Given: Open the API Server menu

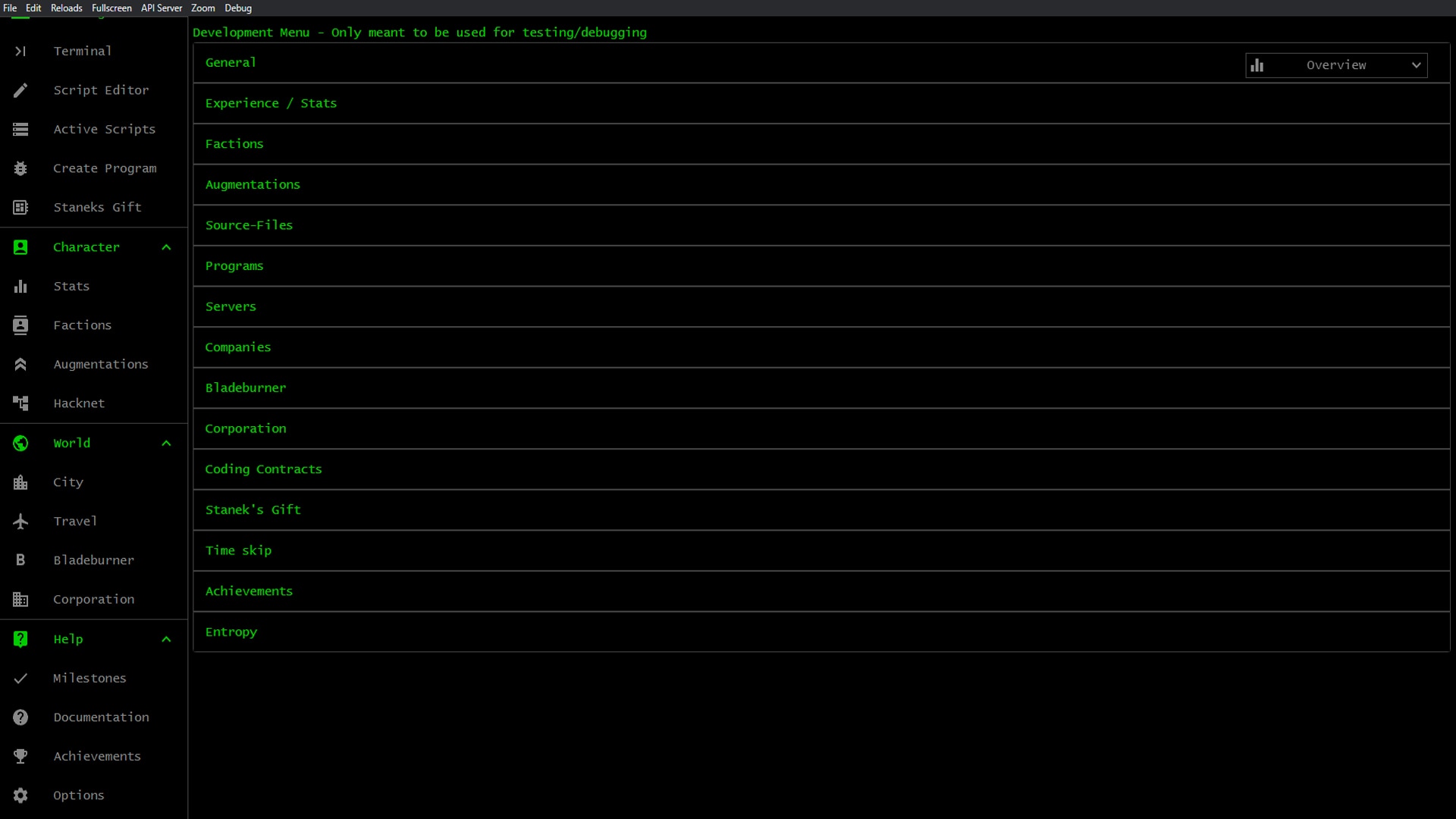Looking at the screenshot, I should 161,8.
